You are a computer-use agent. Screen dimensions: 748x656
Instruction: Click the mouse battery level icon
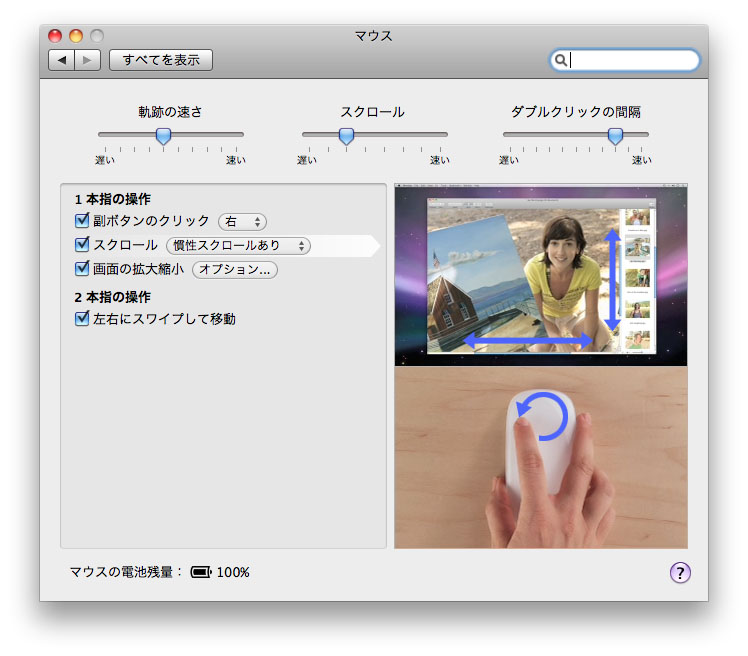point(201,572)
